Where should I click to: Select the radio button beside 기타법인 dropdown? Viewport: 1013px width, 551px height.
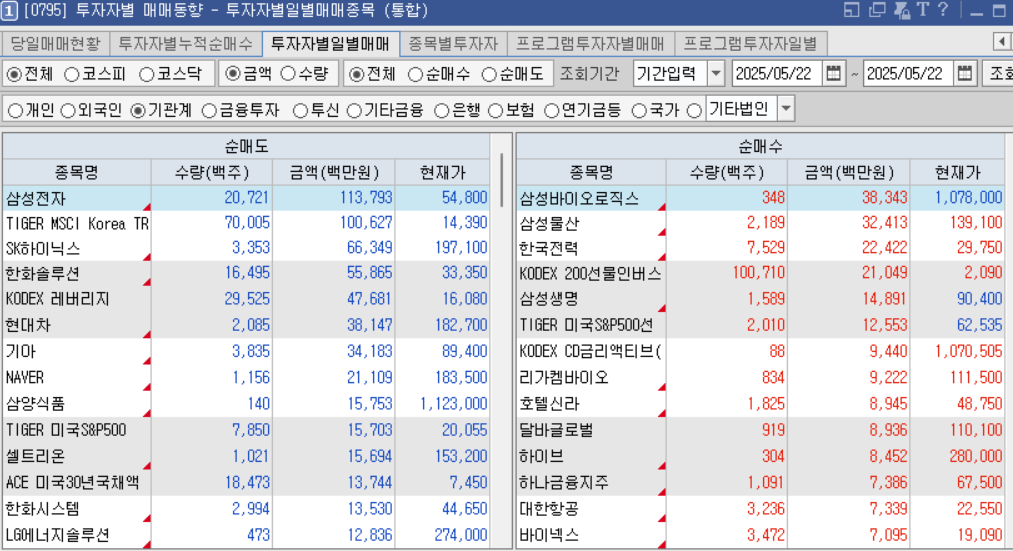tap(694, 111)
